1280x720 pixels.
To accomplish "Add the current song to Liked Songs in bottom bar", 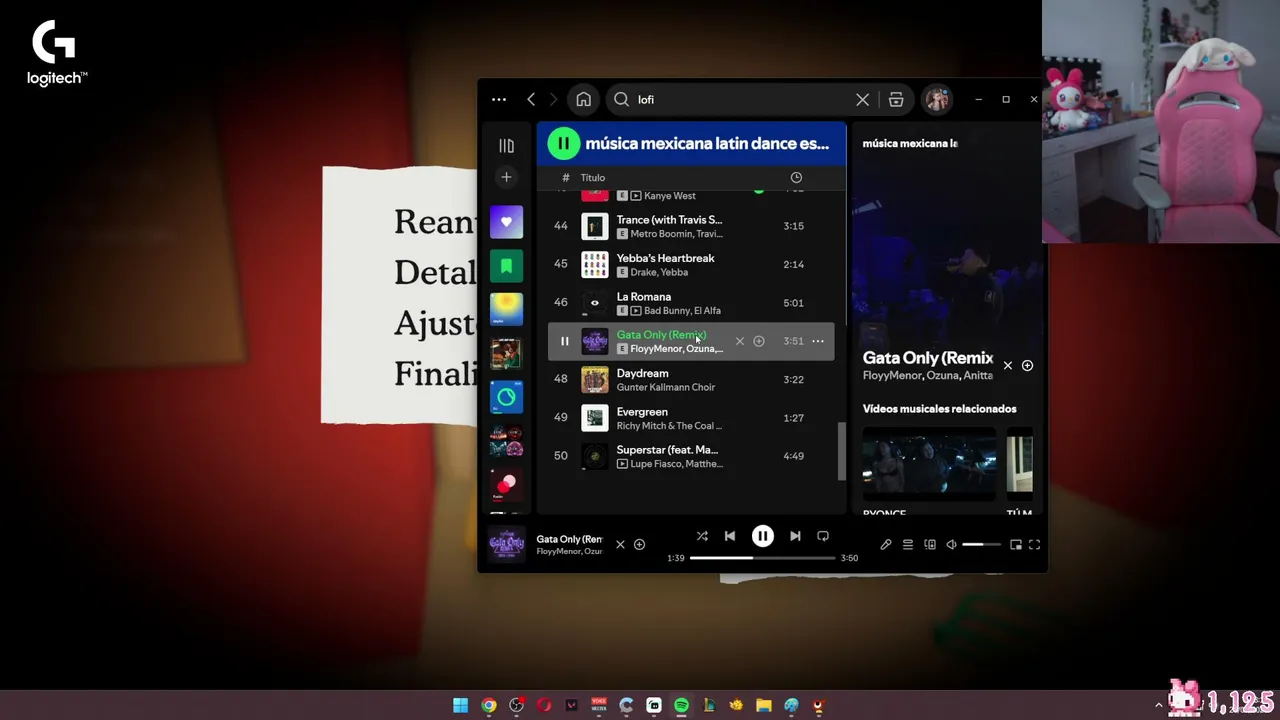I will 639,545.
